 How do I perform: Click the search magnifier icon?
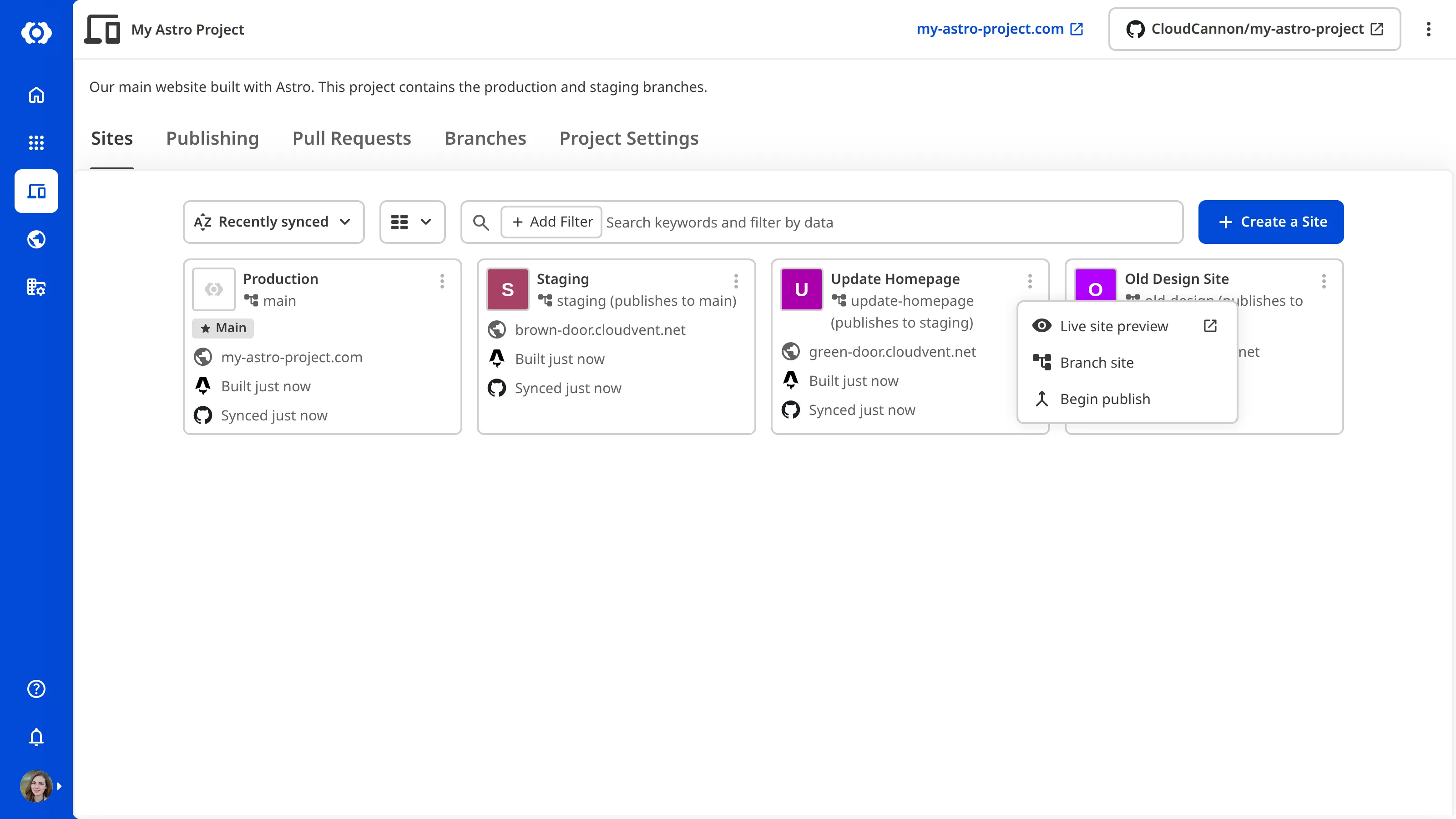[x=481, y=222]
